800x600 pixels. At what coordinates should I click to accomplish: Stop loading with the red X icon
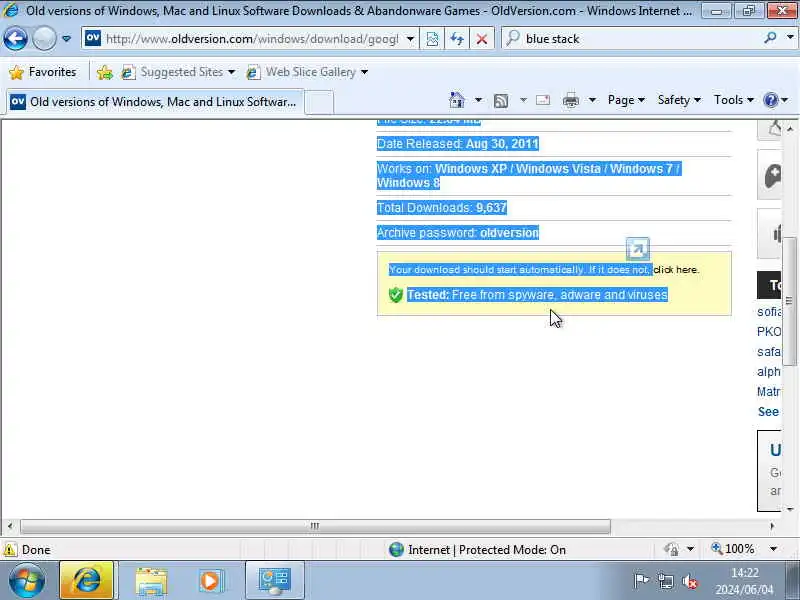tap(482, 39)
